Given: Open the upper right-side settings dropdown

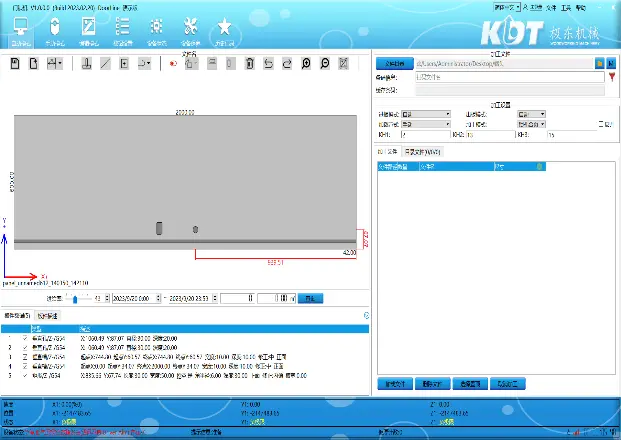Looking at the screenshot, I should [x=531, y=114].
